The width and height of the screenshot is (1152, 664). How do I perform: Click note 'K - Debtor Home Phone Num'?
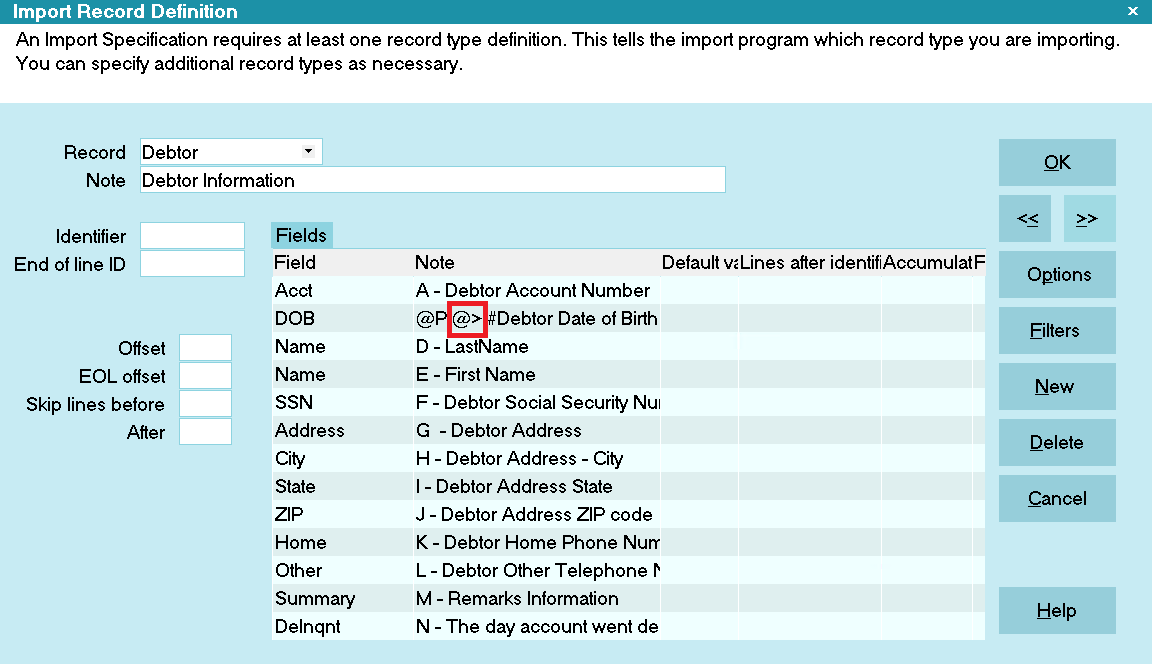coord(536,542)
